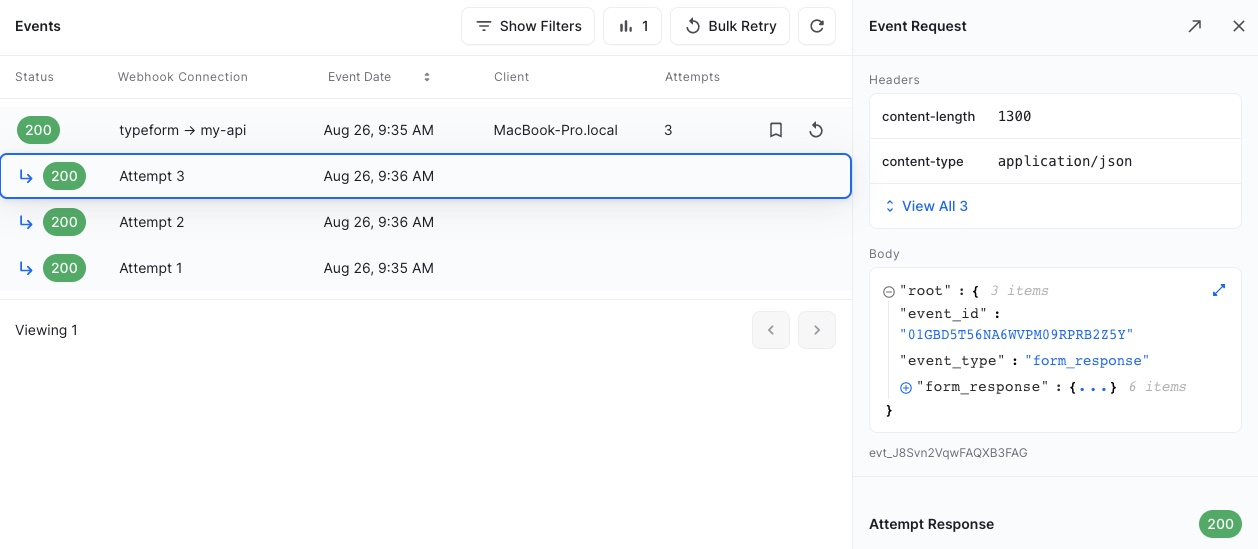Go to the previous events page
The height and width of the screenshot is (549, 1258).
(771, 330)
